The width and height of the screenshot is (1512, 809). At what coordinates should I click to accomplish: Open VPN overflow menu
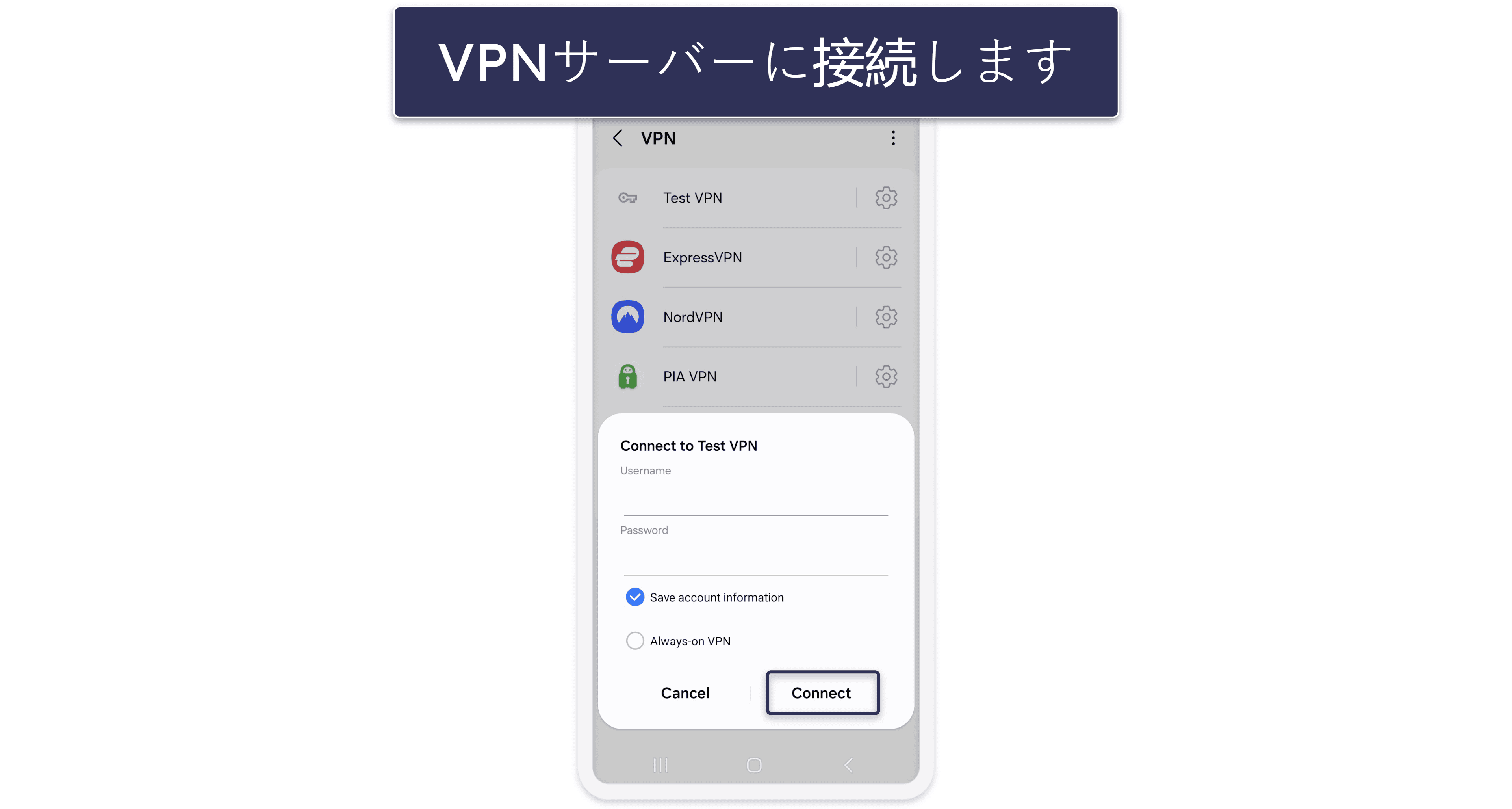[893, 138]
